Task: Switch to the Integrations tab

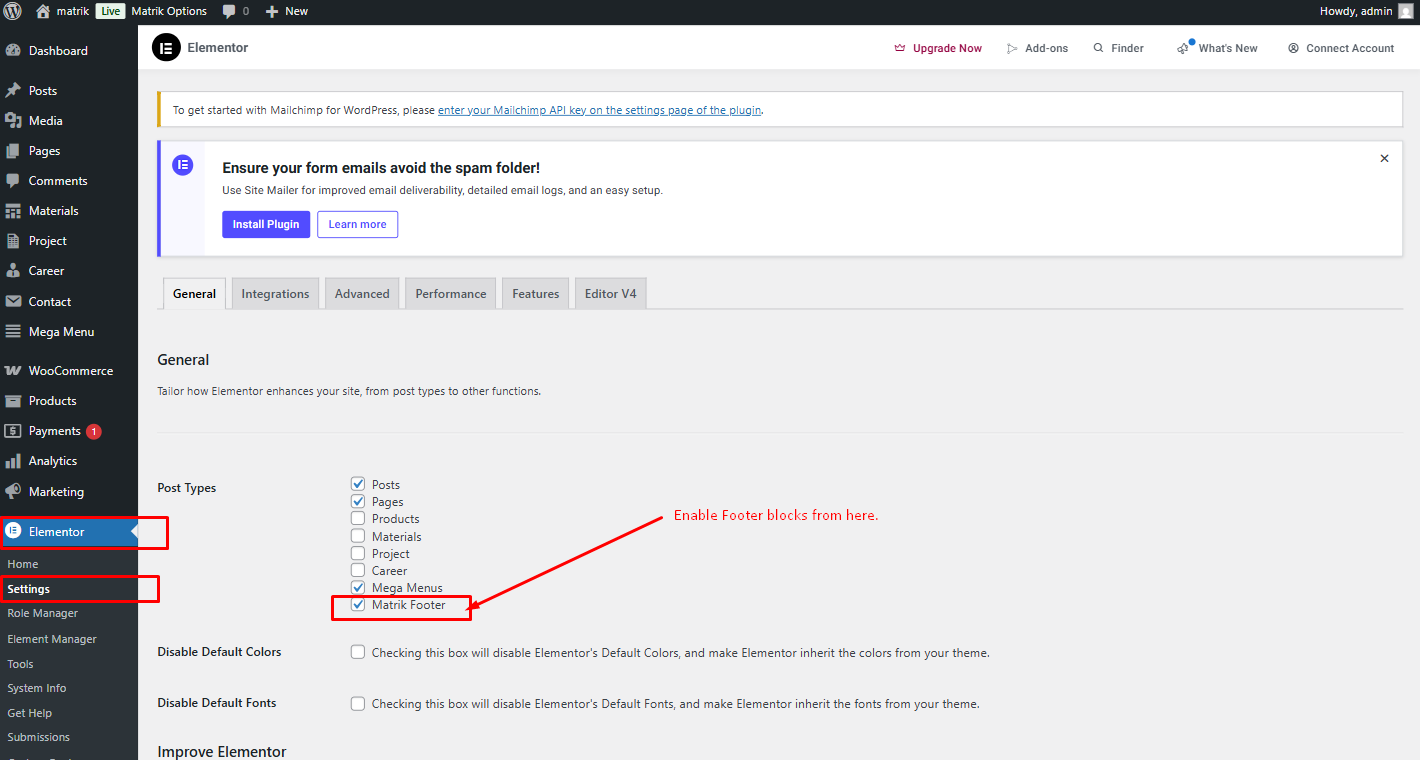Action: click(x=275, y=294)
